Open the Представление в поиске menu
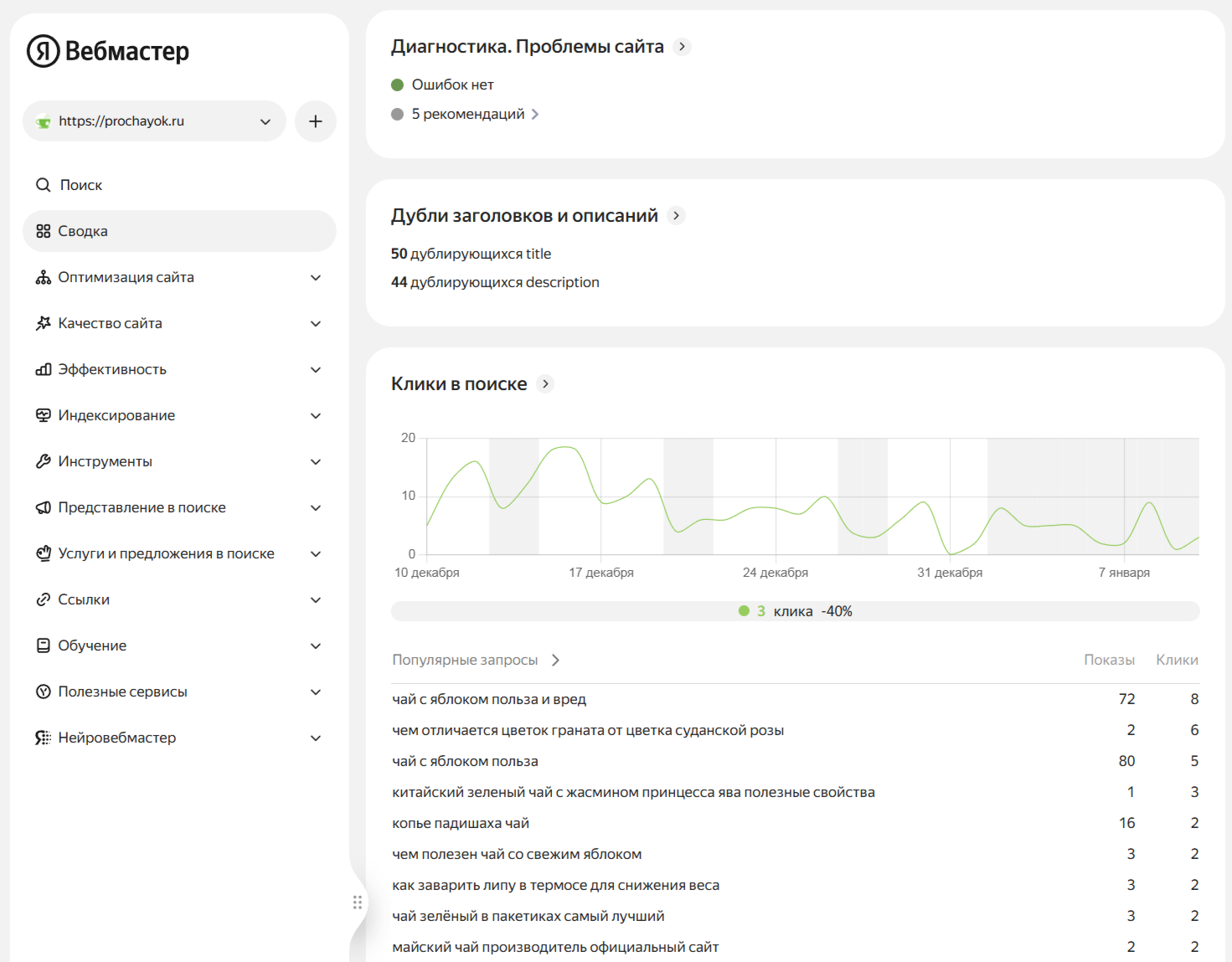The image size is (1232, 962). click(142, 507)
